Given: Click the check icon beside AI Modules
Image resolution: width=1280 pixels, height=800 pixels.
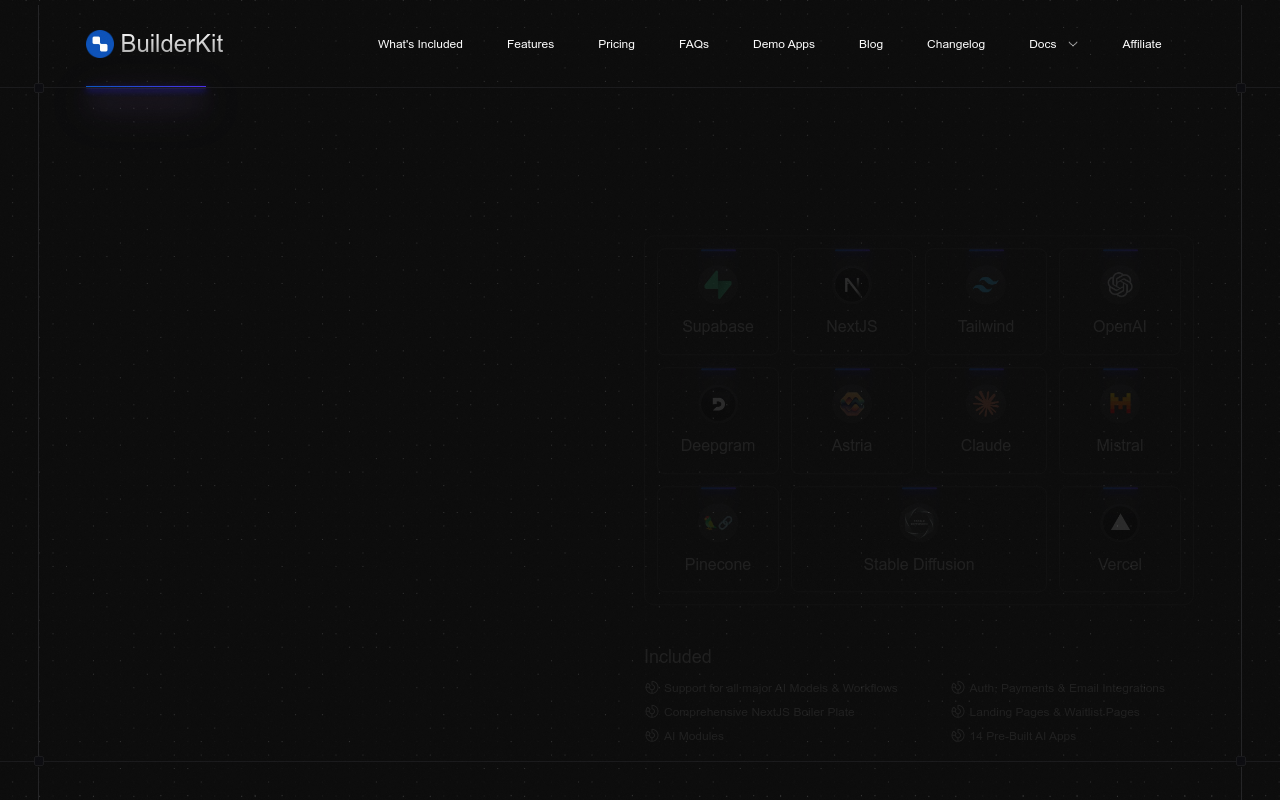Looking at the screenshot, I should [x=652, y=736].
